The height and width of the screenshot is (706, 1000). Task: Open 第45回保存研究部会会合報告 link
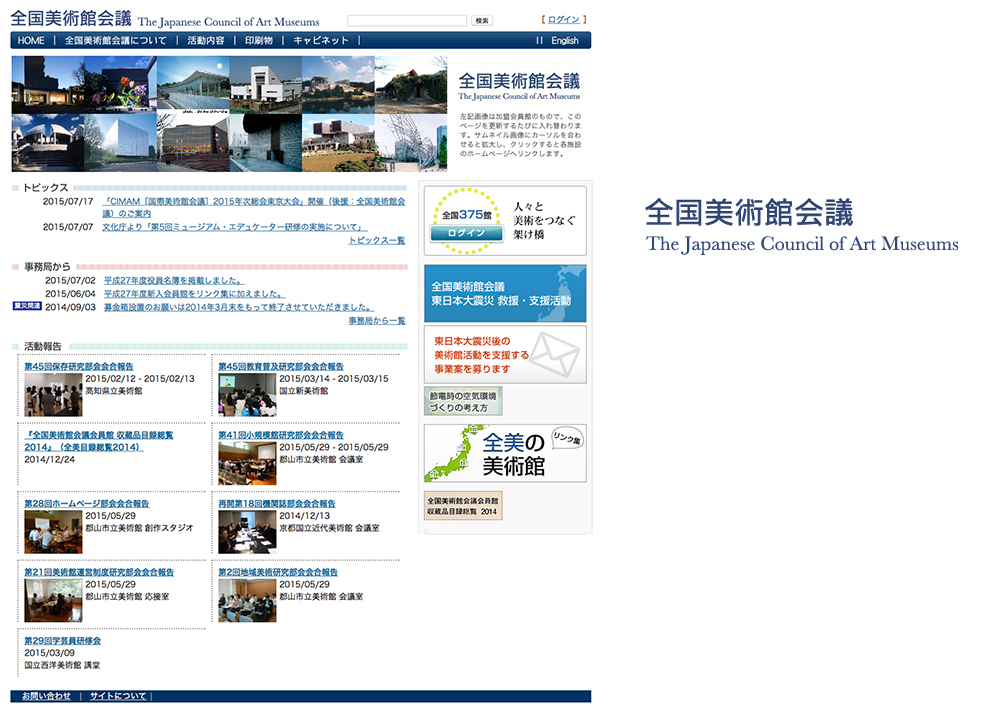tap(79, 367)
